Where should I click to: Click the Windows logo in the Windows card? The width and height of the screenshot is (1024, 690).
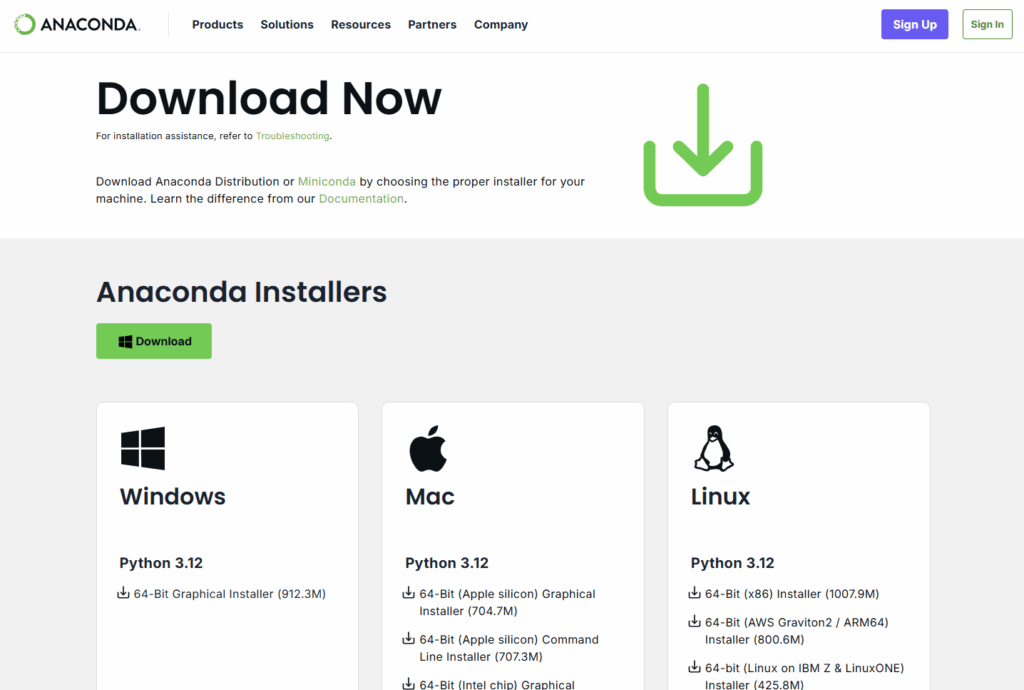tap(143, 448)
